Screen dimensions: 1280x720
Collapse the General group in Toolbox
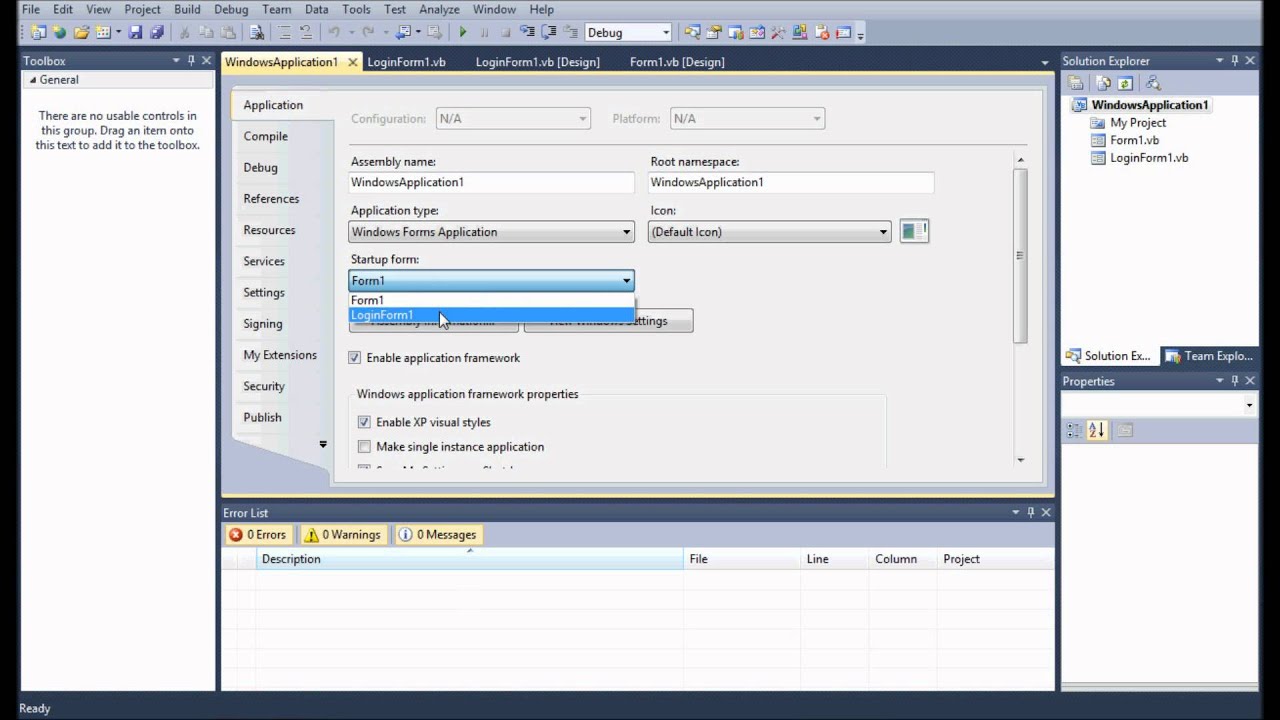[32, 80]
